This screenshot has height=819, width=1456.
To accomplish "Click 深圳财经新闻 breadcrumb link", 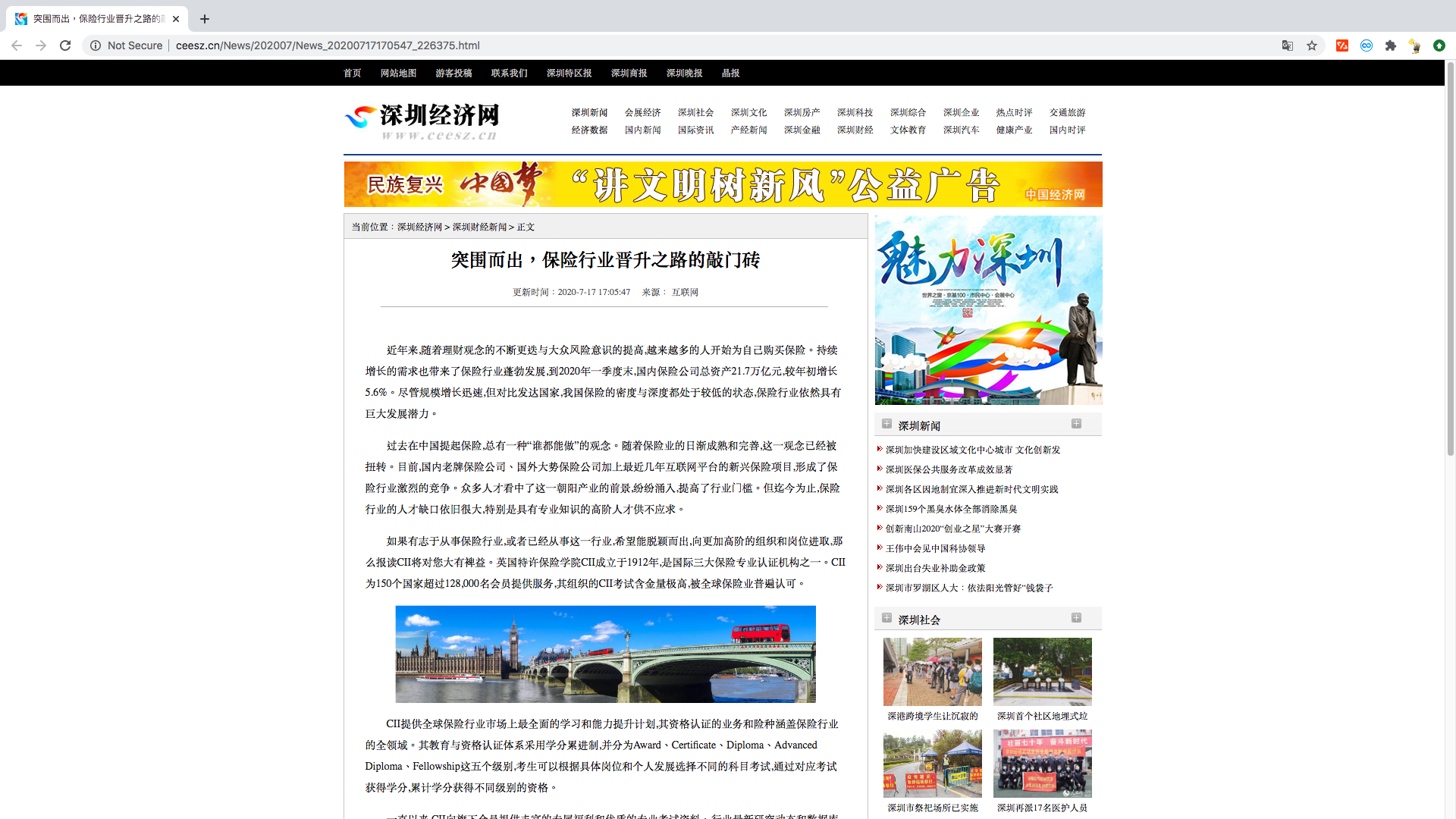I will 479,227.
